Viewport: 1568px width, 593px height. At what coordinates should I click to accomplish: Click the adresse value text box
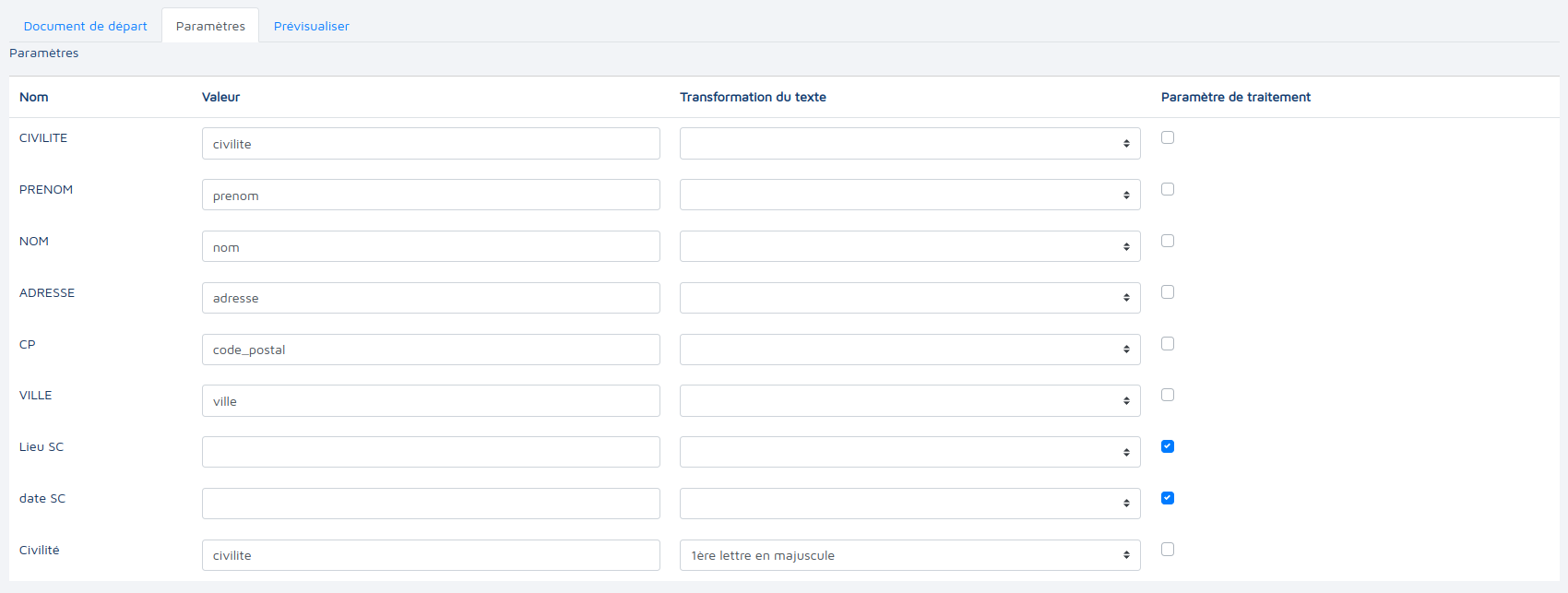tap(431, 298)
